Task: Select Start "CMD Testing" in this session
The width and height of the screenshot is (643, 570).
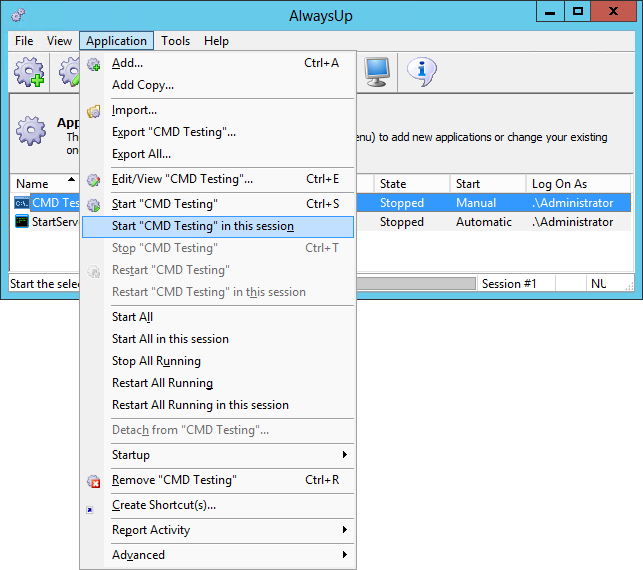Action: pos(218,226)
